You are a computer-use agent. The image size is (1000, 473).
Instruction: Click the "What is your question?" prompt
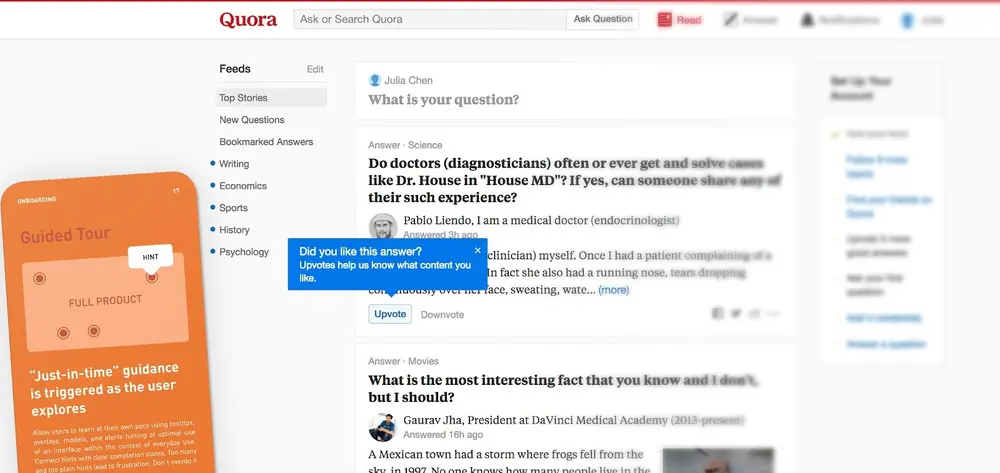point(444,100)
